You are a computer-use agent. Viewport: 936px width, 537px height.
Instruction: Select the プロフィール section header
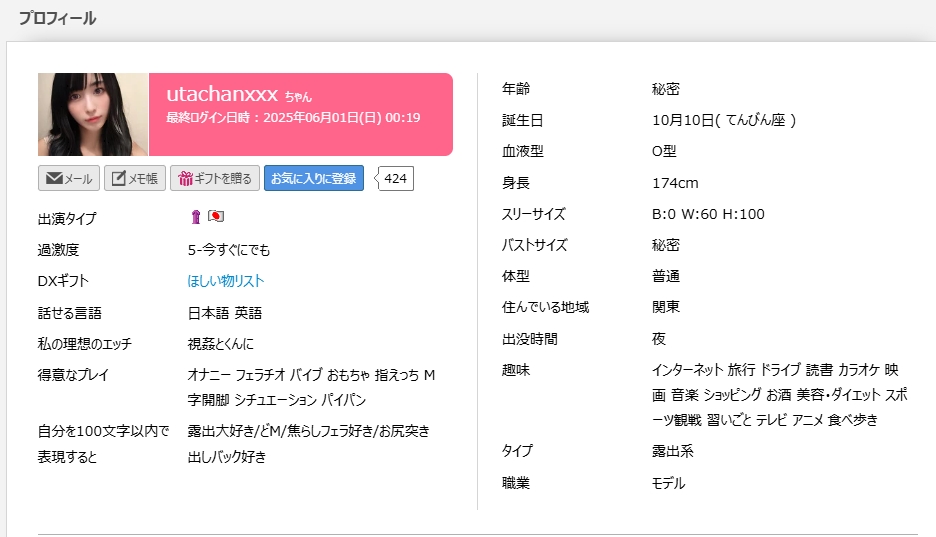point(57,18)
